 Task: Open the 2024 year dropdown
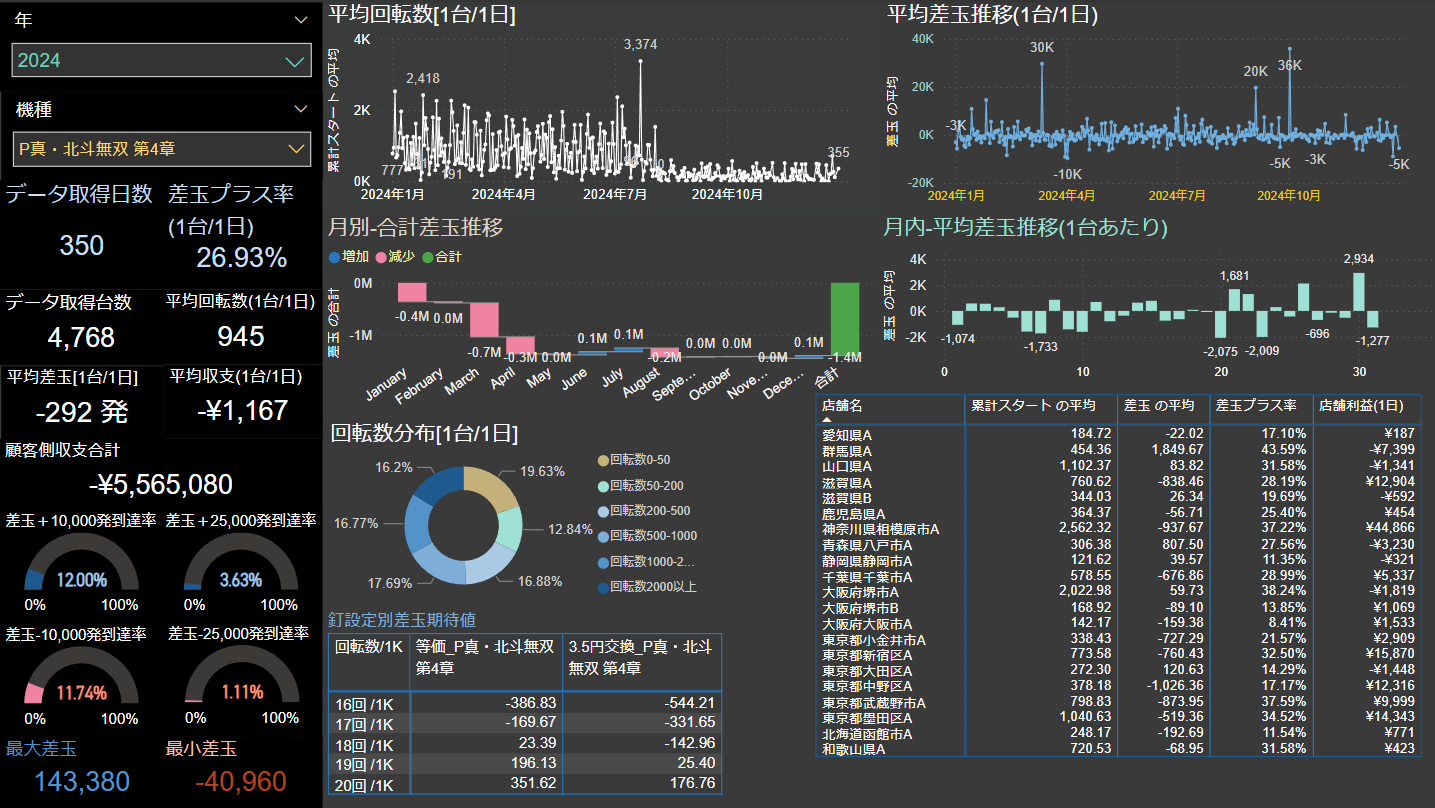pos(160,61)
